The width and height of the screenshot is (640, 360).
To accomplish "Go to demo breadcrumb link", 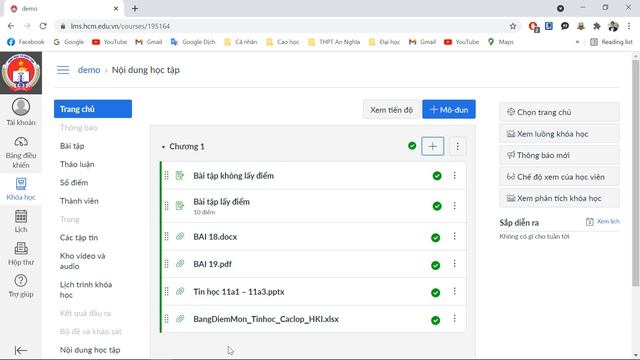I will (x=89, y=70).
